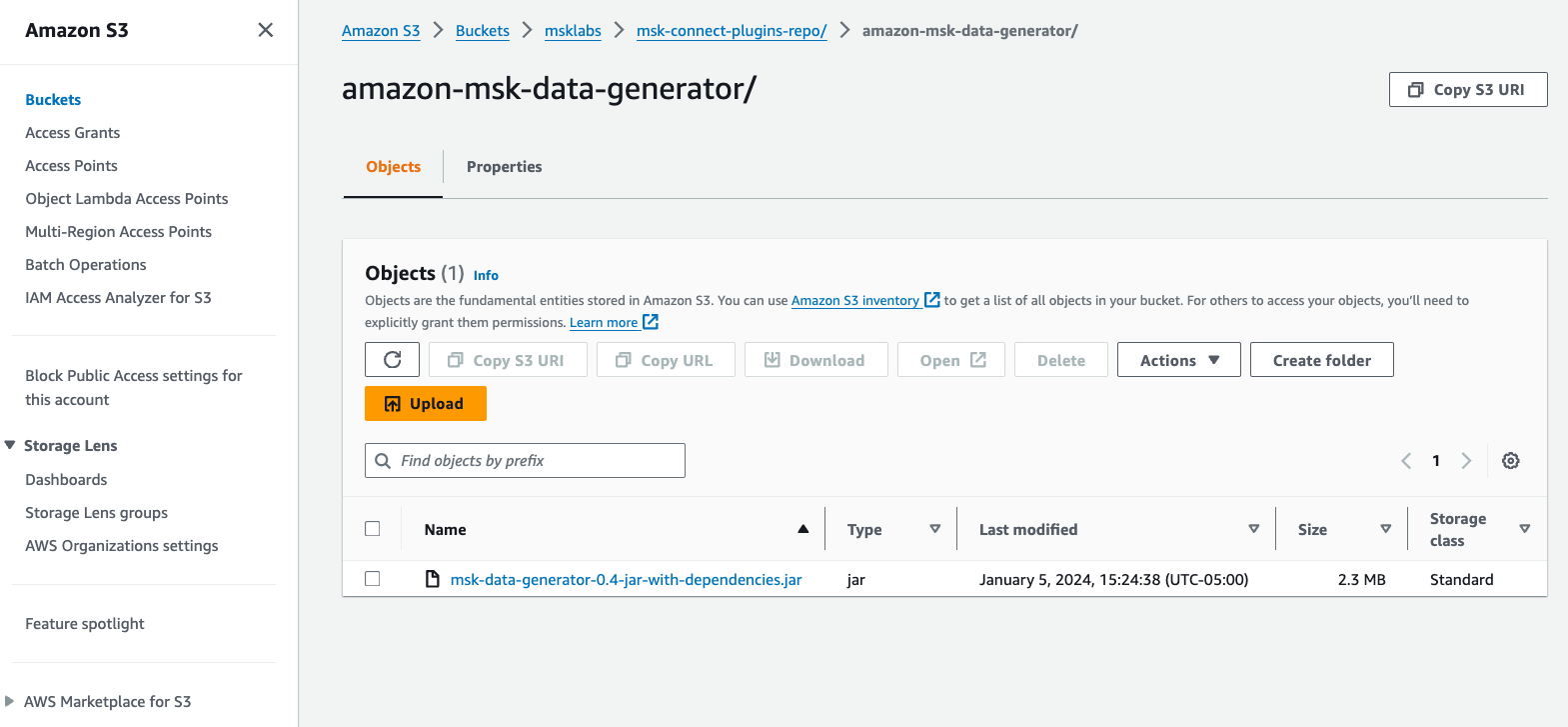Open Storage Lens groups
The width and height of the screenshot is (1568, 727).
pos(97,513)
